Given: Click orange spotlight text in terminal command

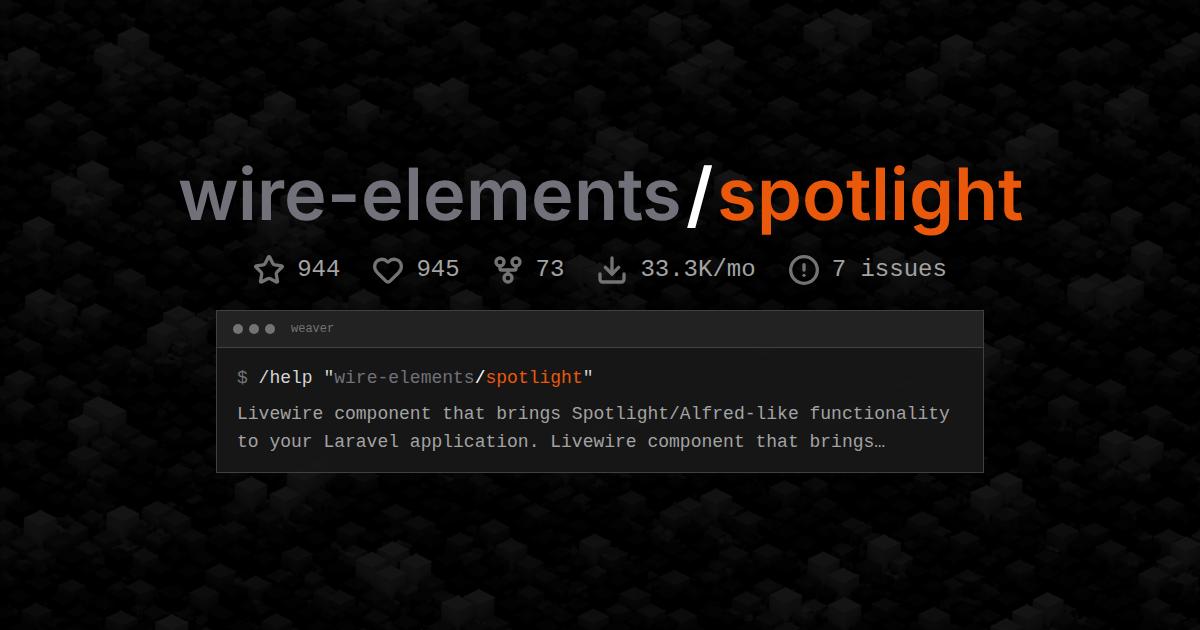Looking at the screenshot, I should pyautogui.click(x=534, y=377).
